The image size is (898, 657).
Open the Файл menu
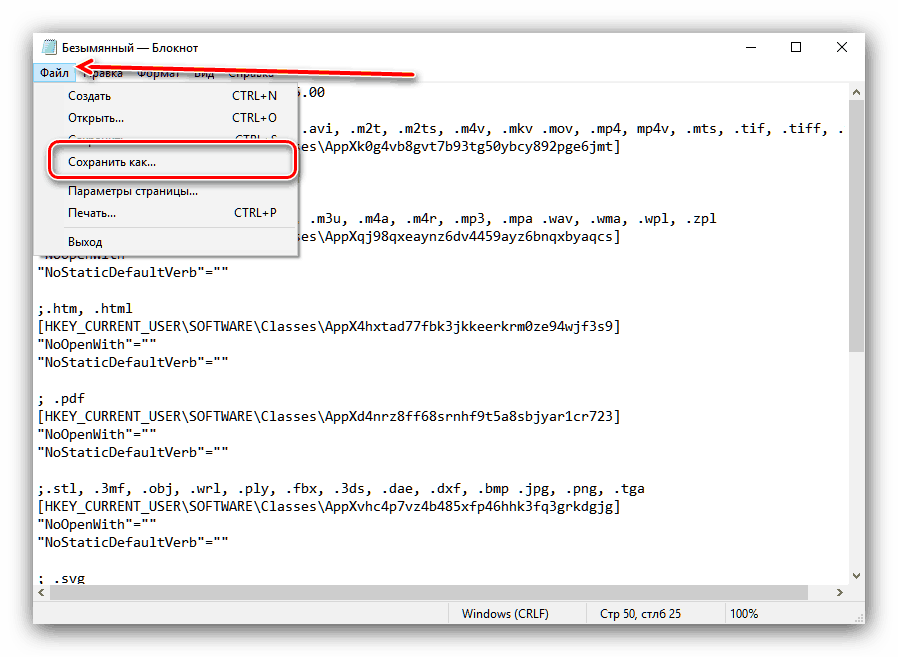click(x=54, y=73)
